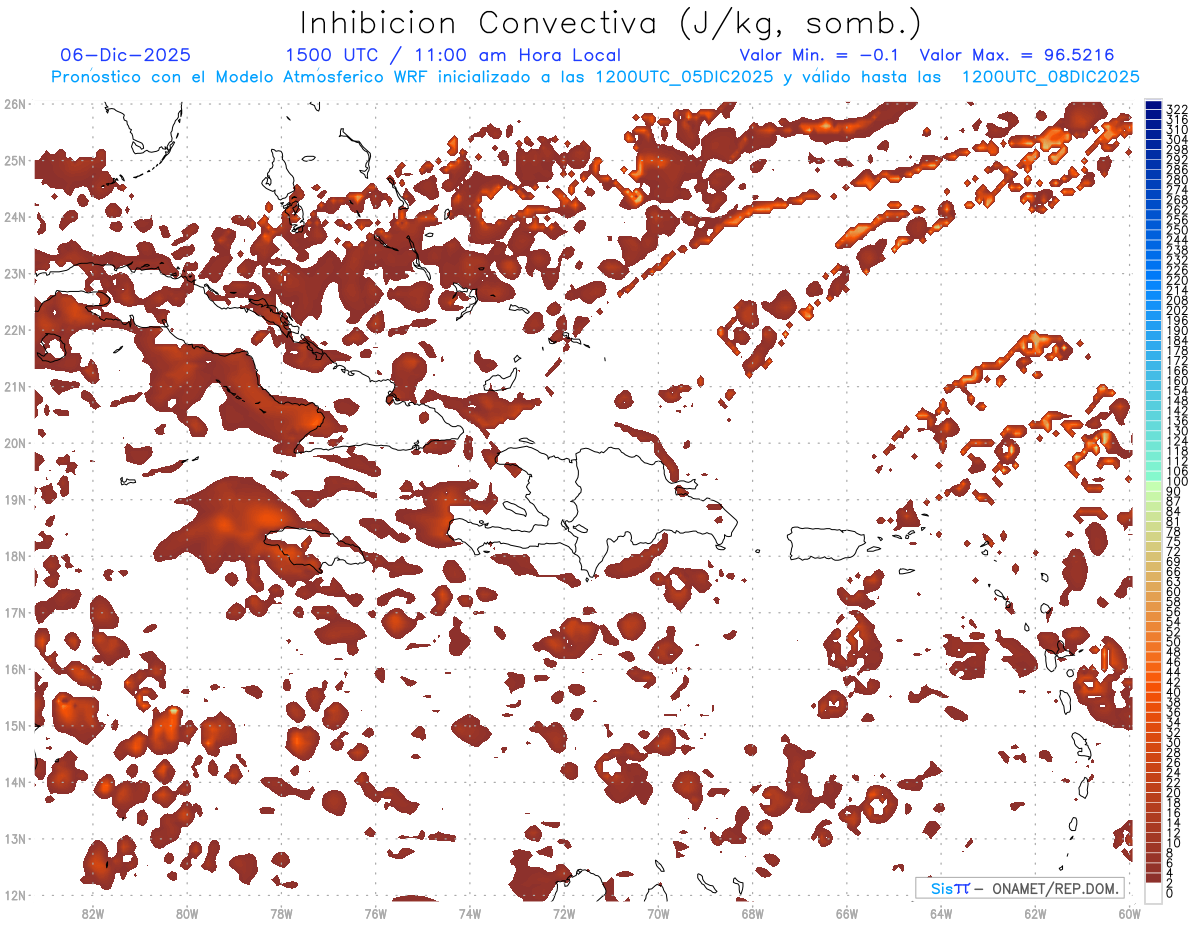The width and height of the screenshot is (1200, 927).
Task: Click the 70W longitude label
Action: point(658,913)
